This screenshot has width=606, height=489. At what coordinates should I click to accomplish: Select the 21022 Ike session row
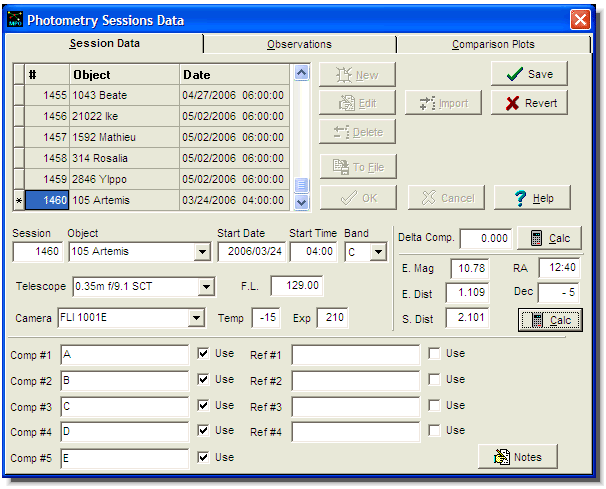pyautogui.click(x=152, y=116)
